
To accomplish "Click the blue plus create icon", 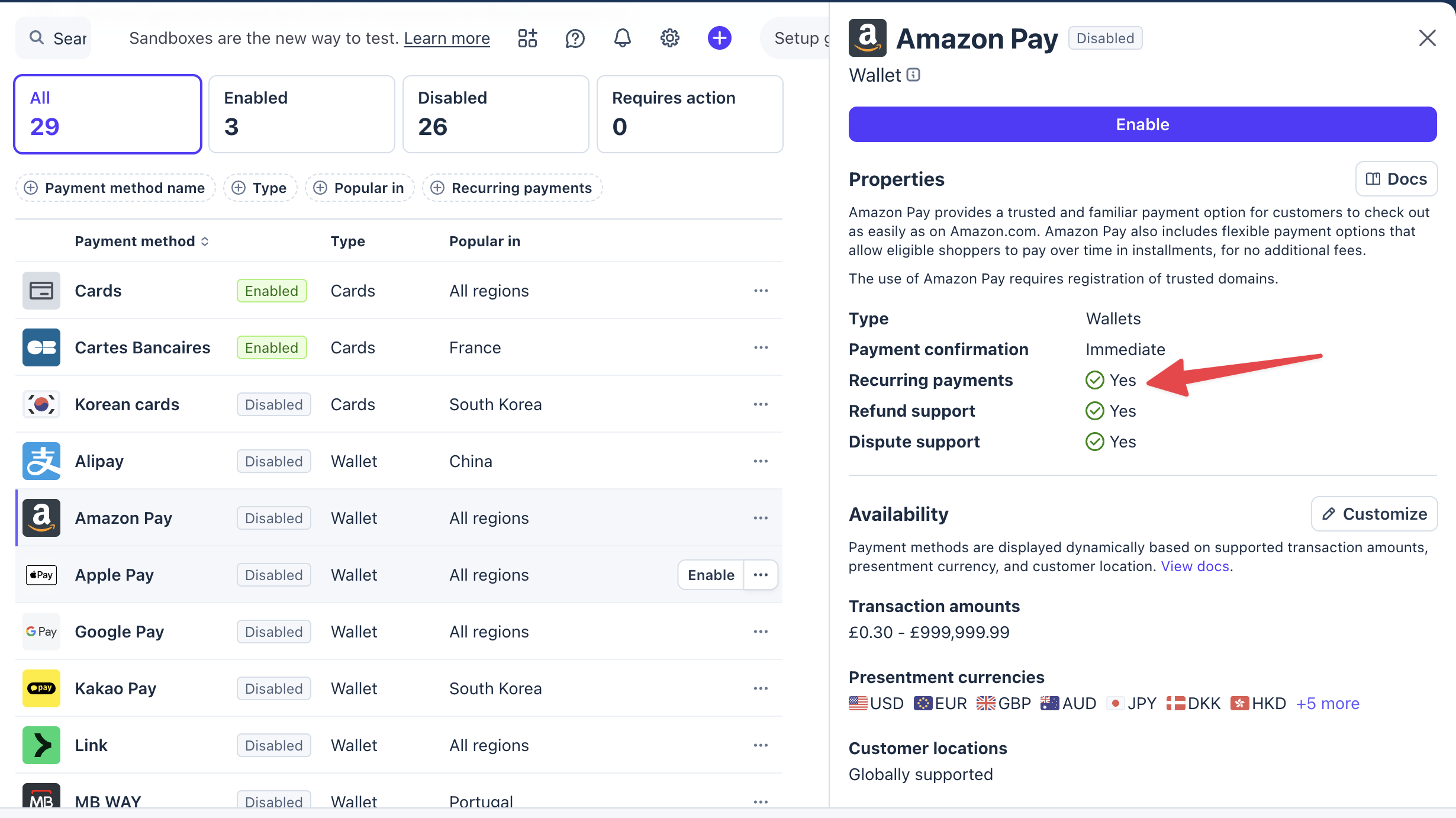I will pos(719,38).
